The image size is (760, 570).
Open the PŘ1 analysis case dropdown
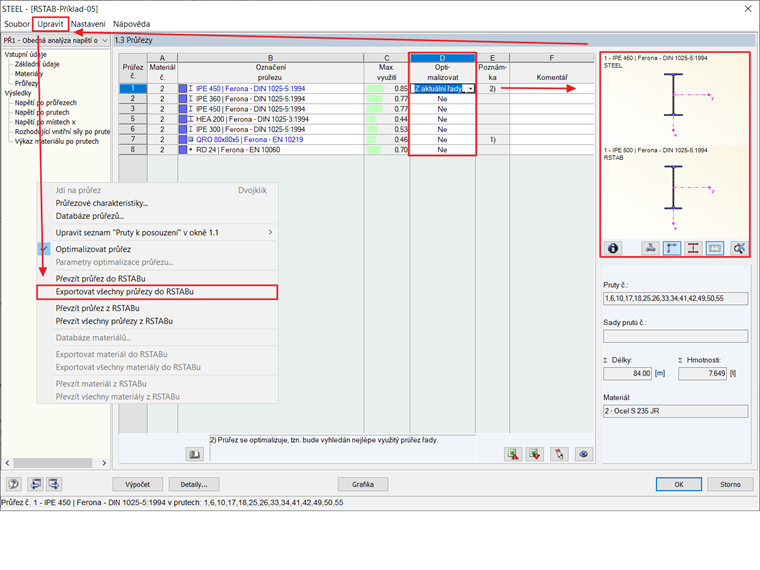pyautogui.click(x=55, y=40)
